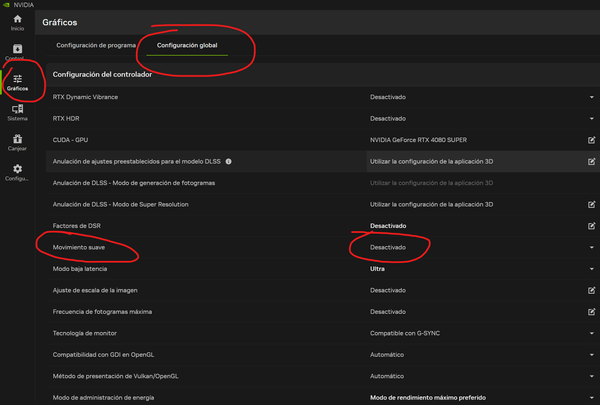The width and height of the screenshot is (600, 405).
Task: Open the Movimiento suave dropdown
Action: 591,247
